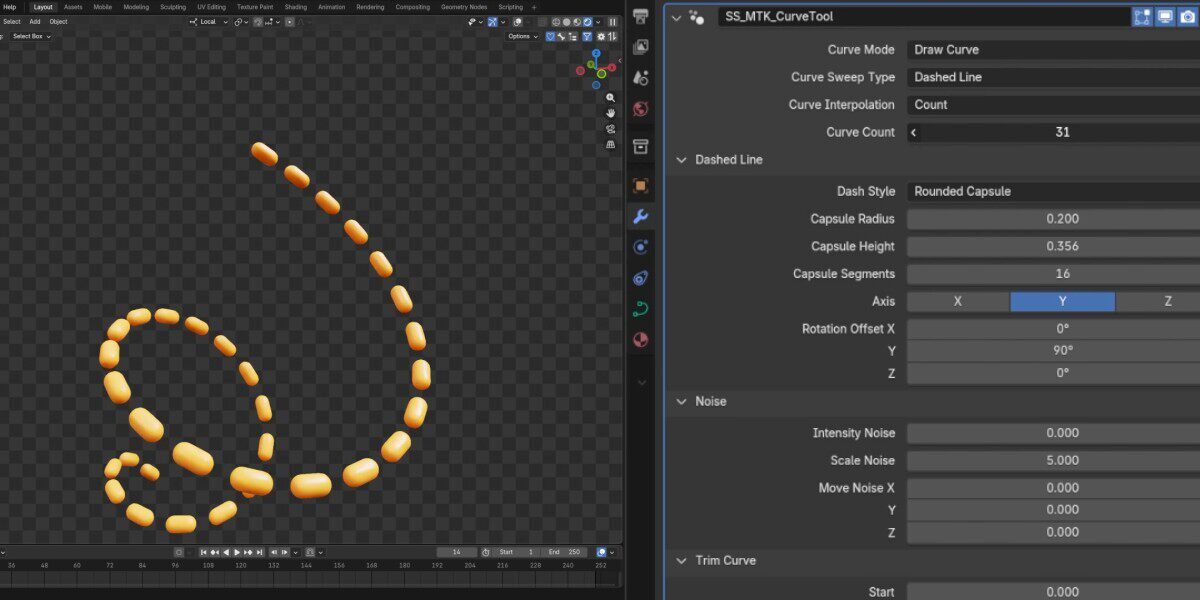Click the Capsule Radius 0.200 field
Image resolution: width=1200 pixels, height=600 pixels.
(1053, 219)
